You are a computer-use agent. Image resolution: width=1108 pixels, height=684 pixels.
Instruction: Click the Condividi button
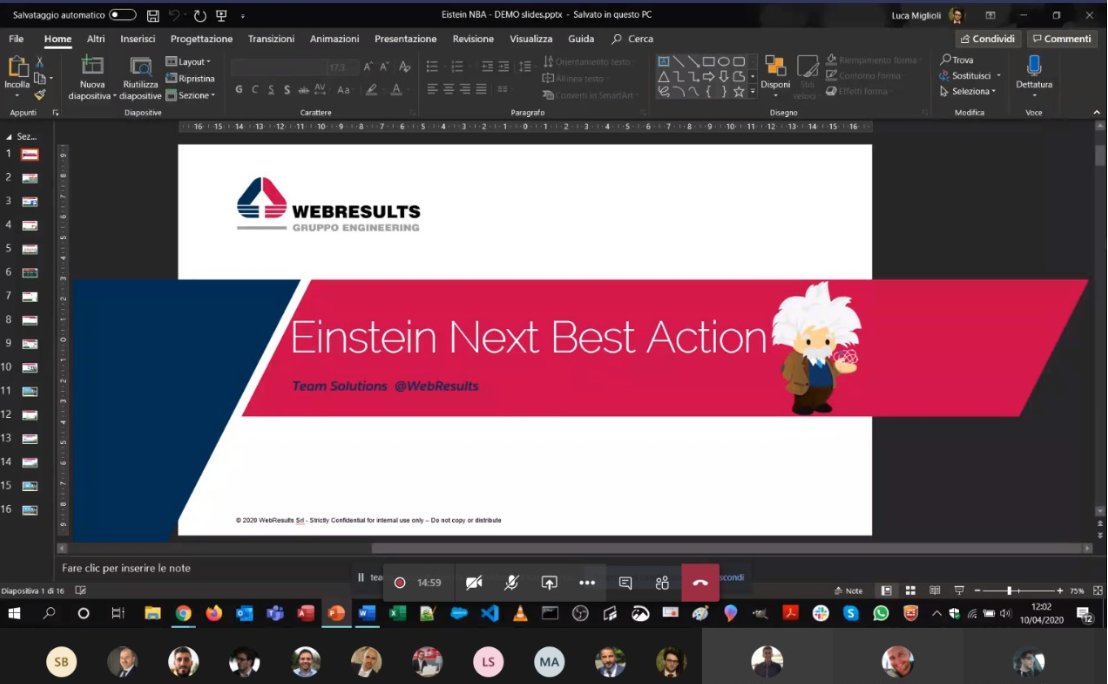988,39
